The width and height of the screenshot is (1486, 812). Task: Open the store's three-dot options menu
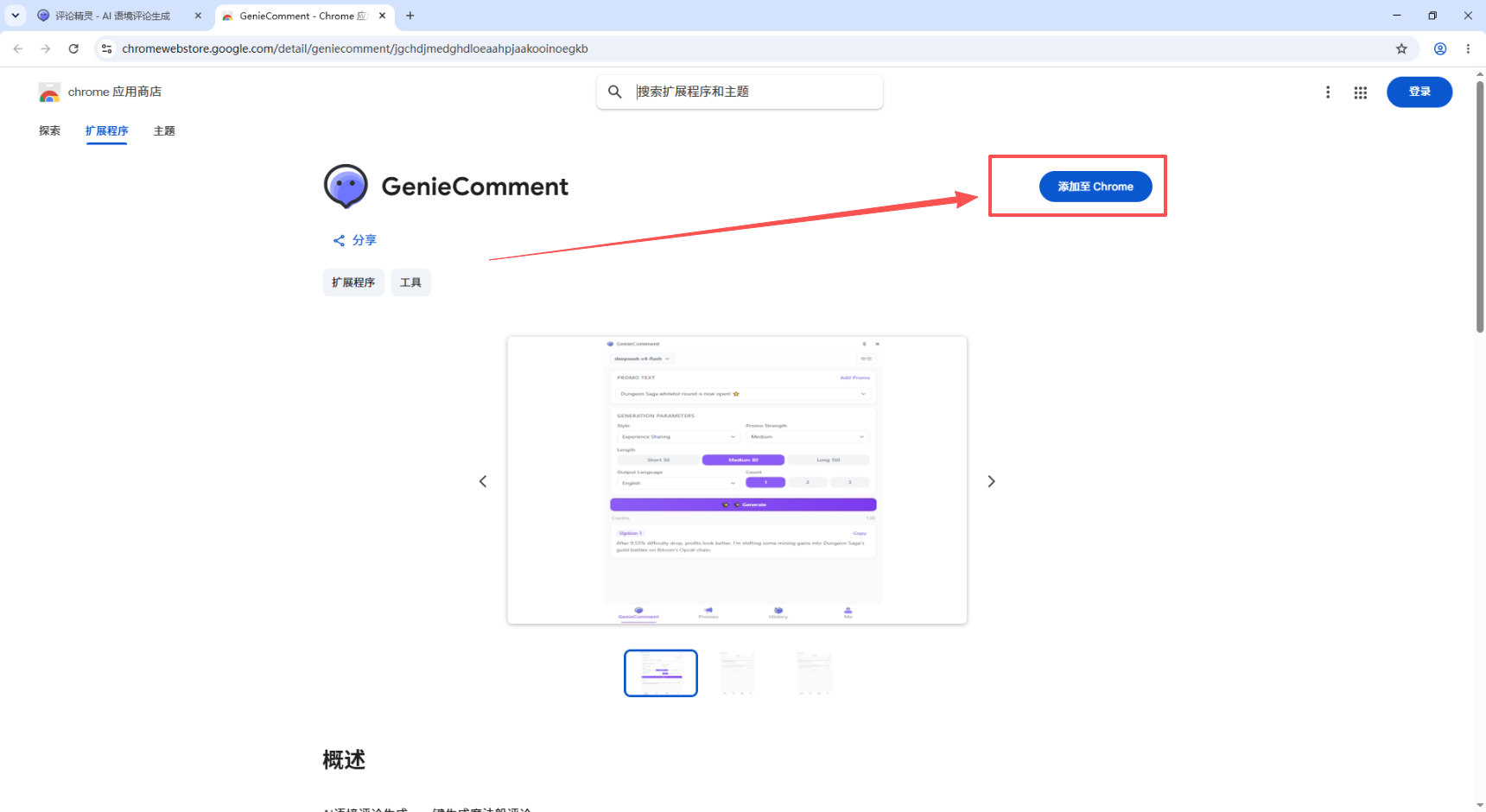click(1328, 92)
